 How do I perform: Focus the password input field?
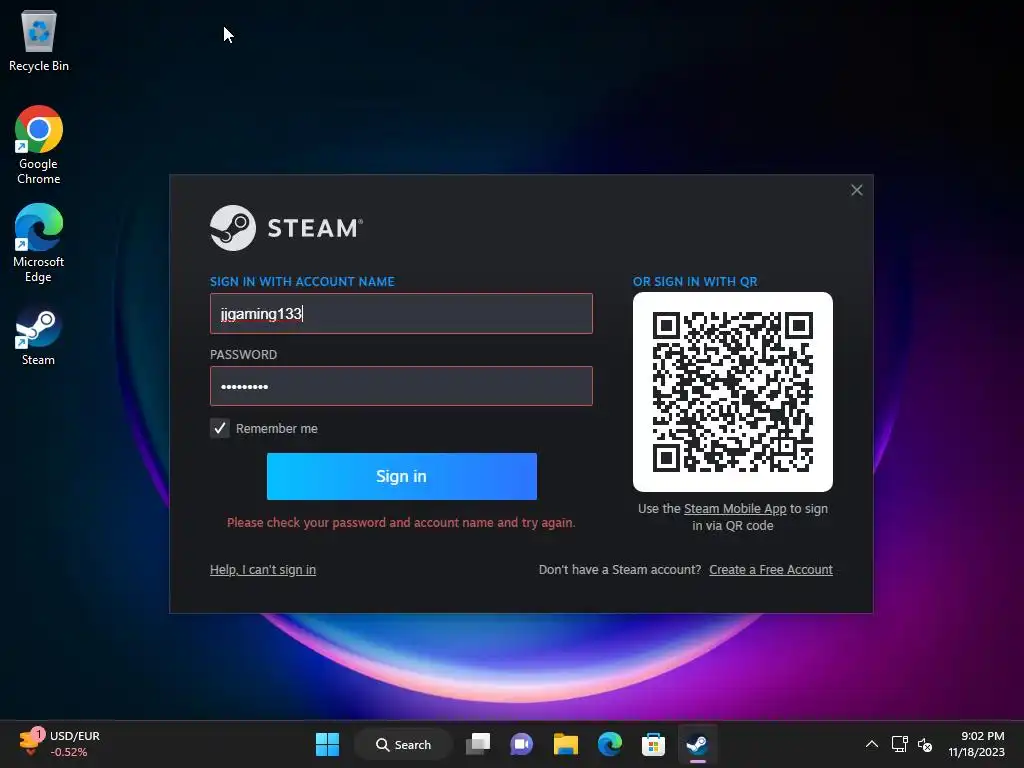pos(401,386)
